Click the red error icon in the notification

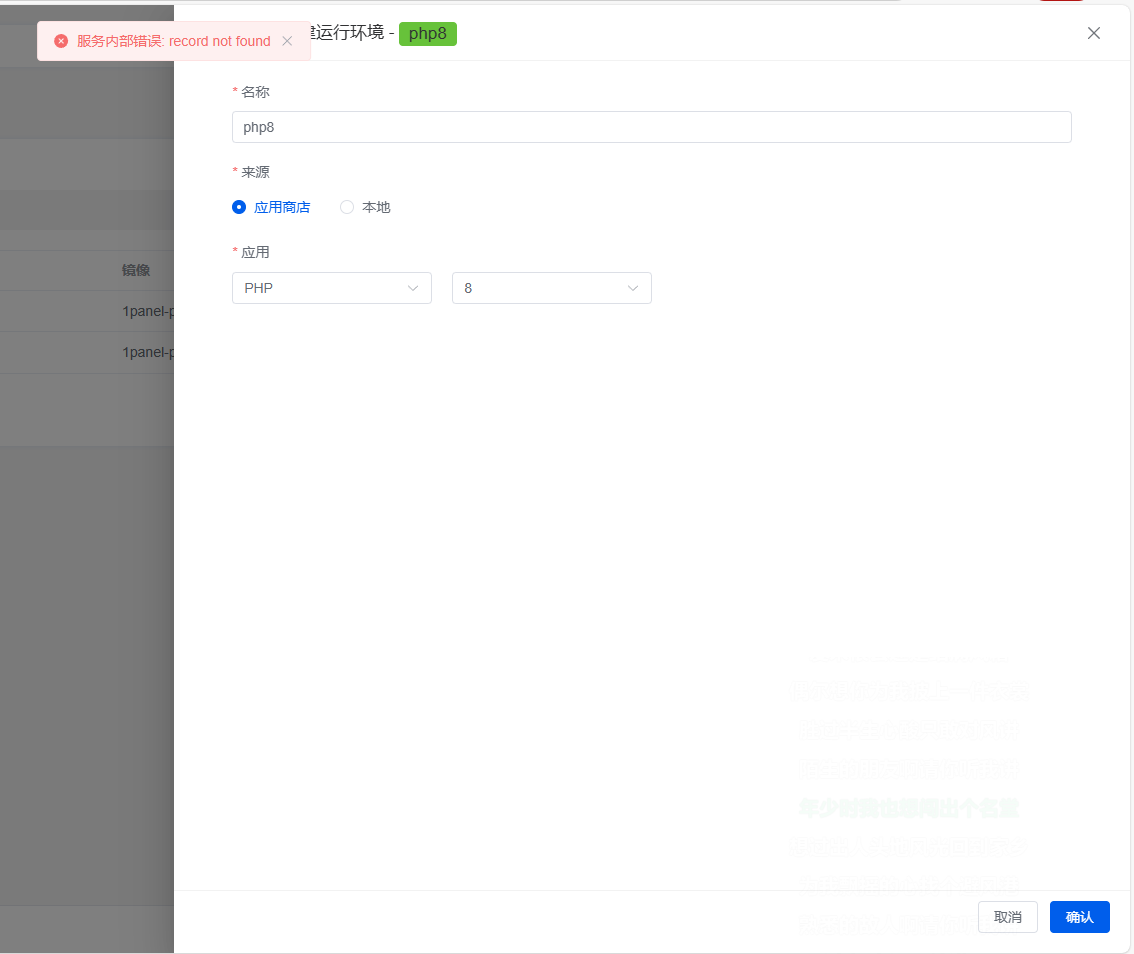[x=61, y=41]
